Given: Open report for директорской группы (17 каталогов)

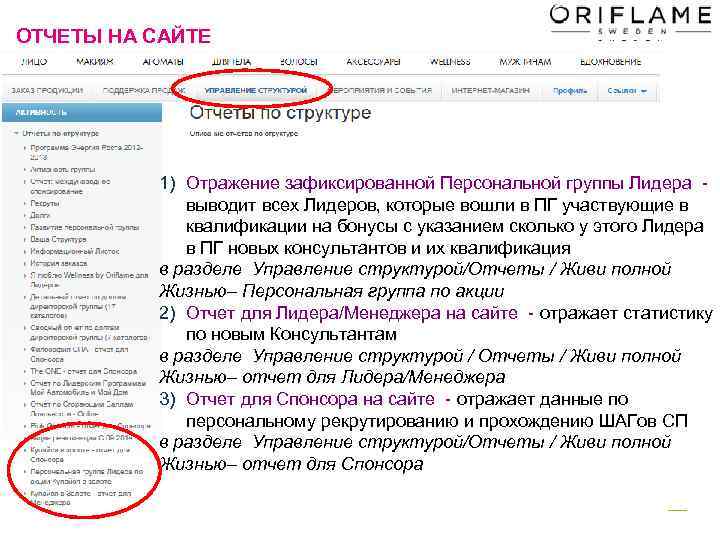Looking at the screenshot, I should (78, 306).
